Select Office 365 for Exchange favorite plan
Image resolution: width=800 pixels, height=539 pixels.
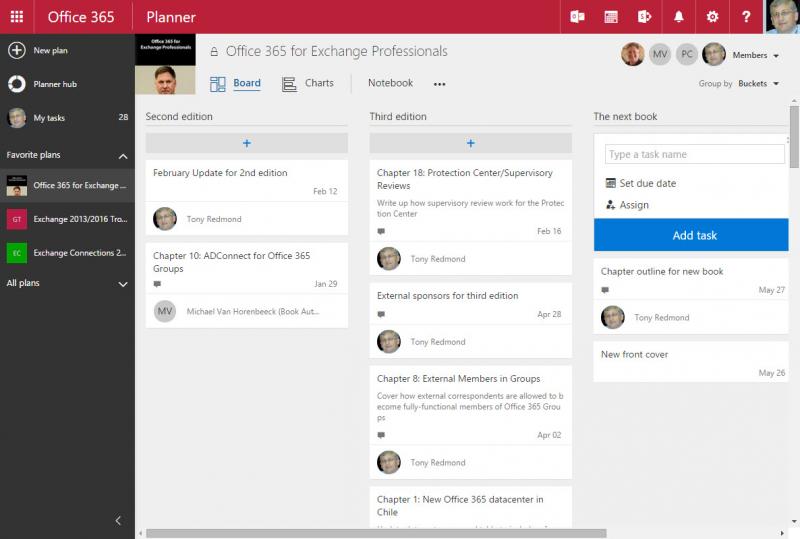pos(67,185)
